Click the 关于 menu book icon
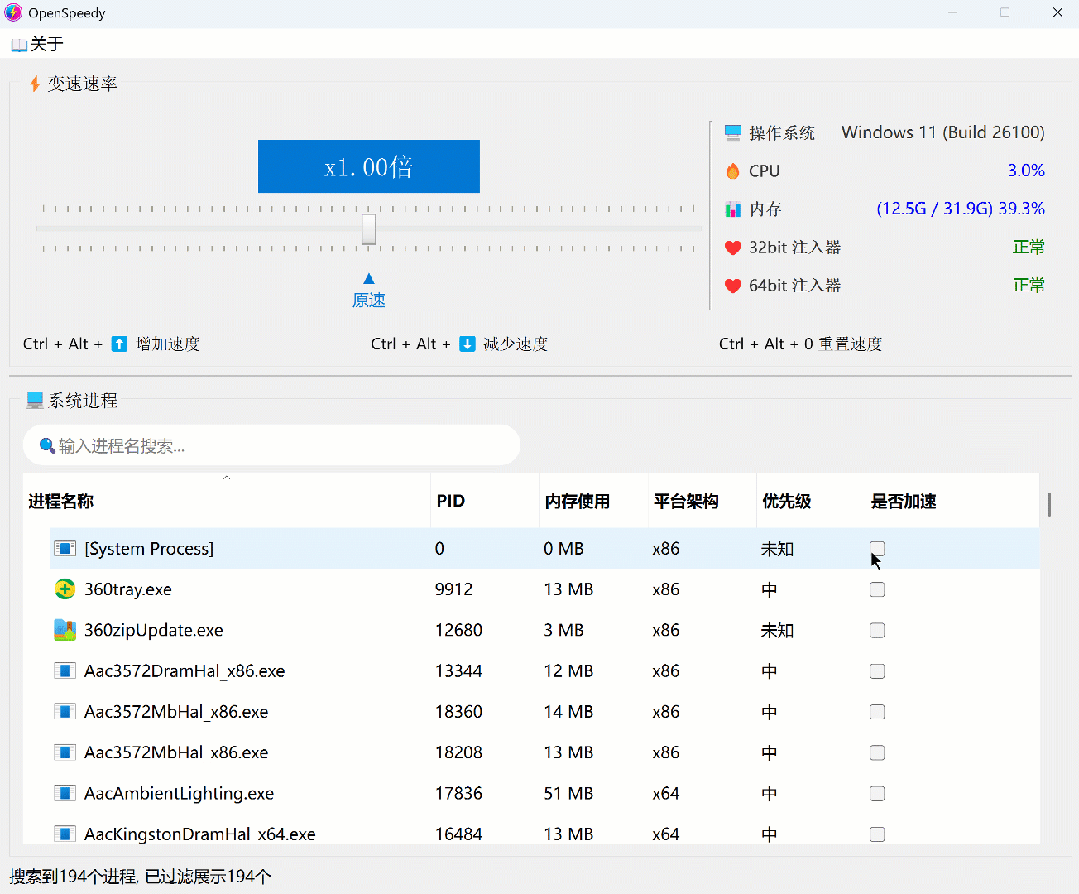Image resolution: width=1079 pixels, height=894 pixels. pos(19,45)
